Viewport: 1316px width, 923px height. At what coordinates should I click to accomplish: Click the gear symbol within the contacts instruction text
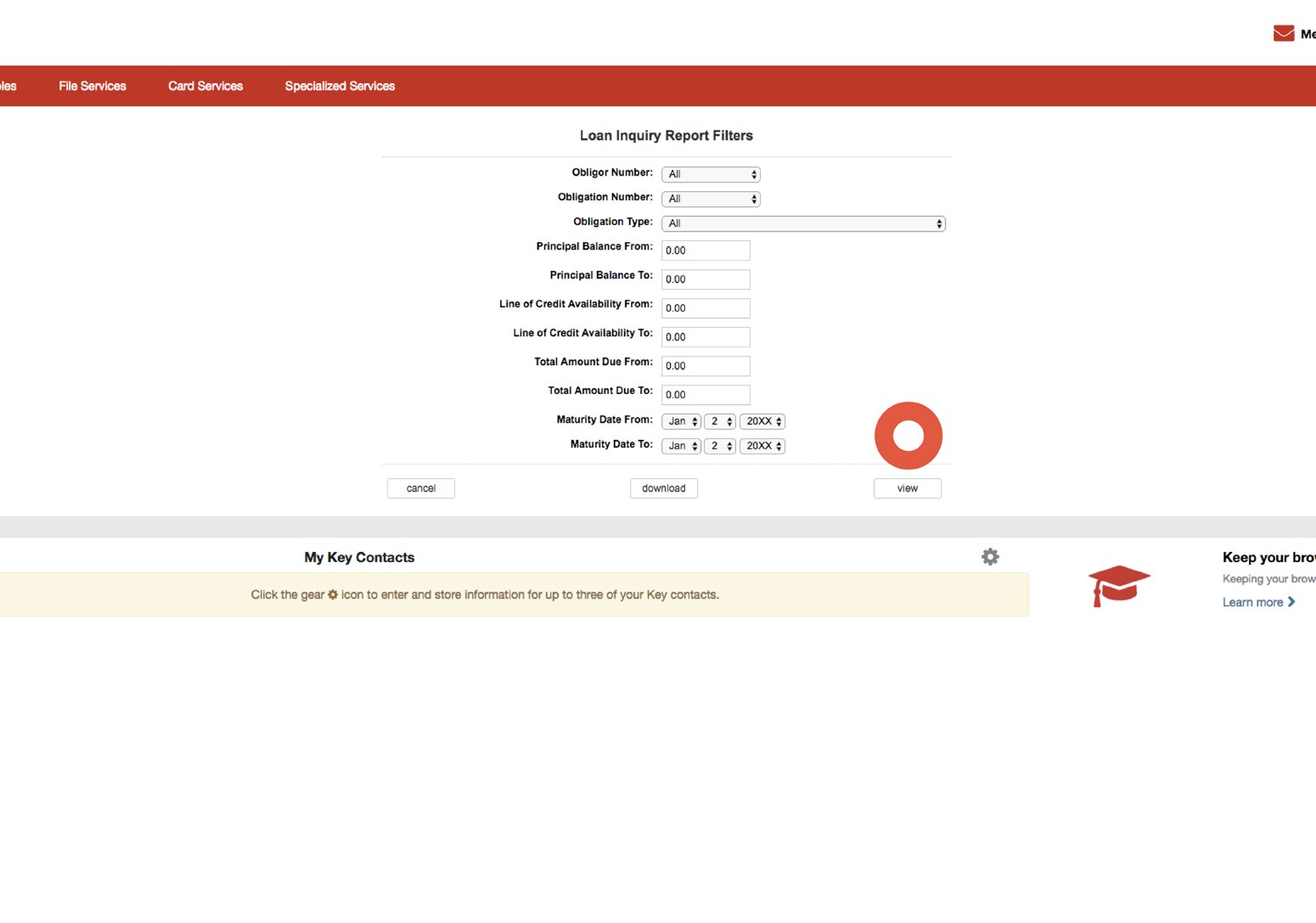click(x=332, y=594)
